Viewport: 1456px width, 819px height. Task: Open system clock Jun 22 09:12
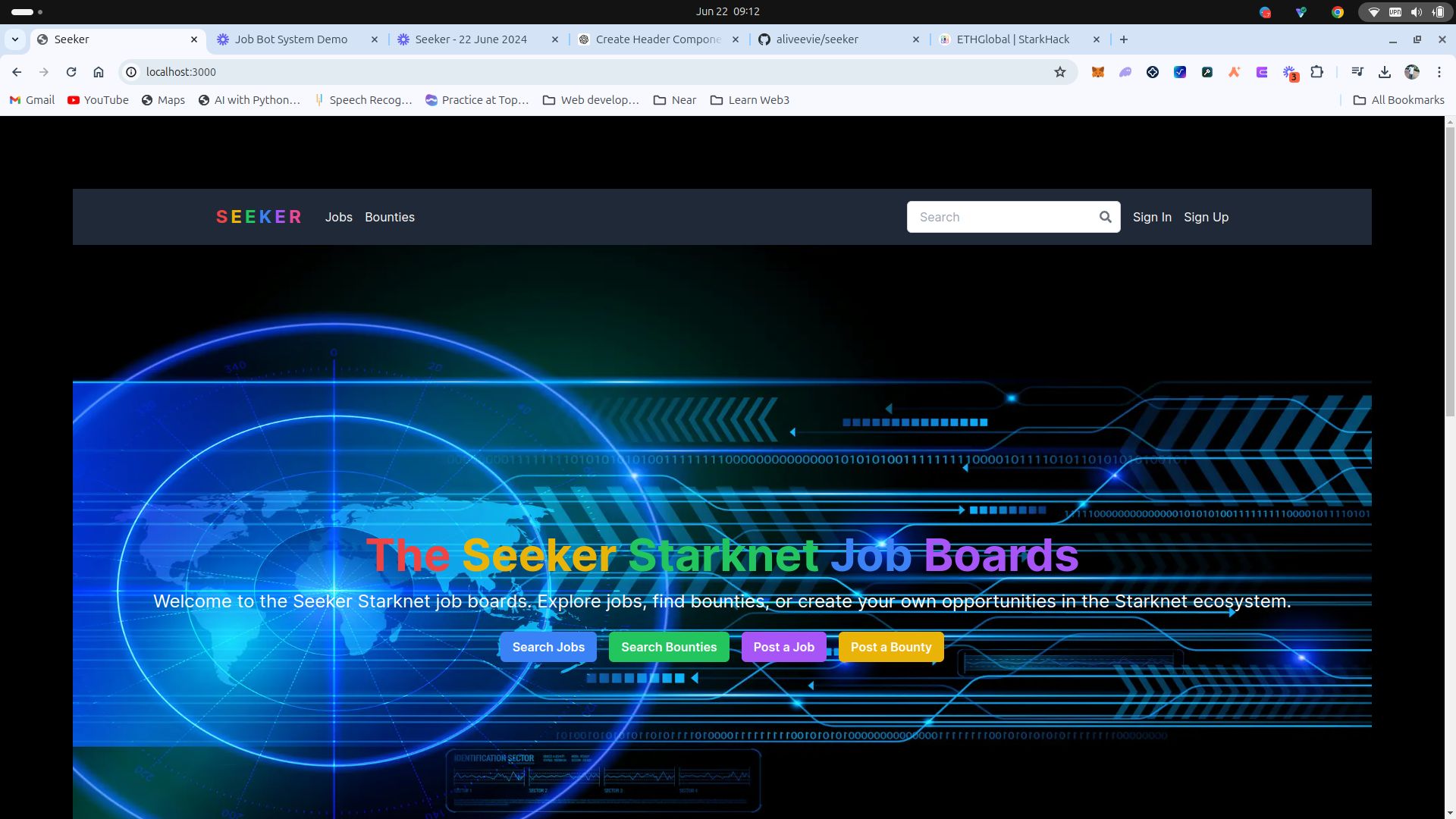[728, 11]
